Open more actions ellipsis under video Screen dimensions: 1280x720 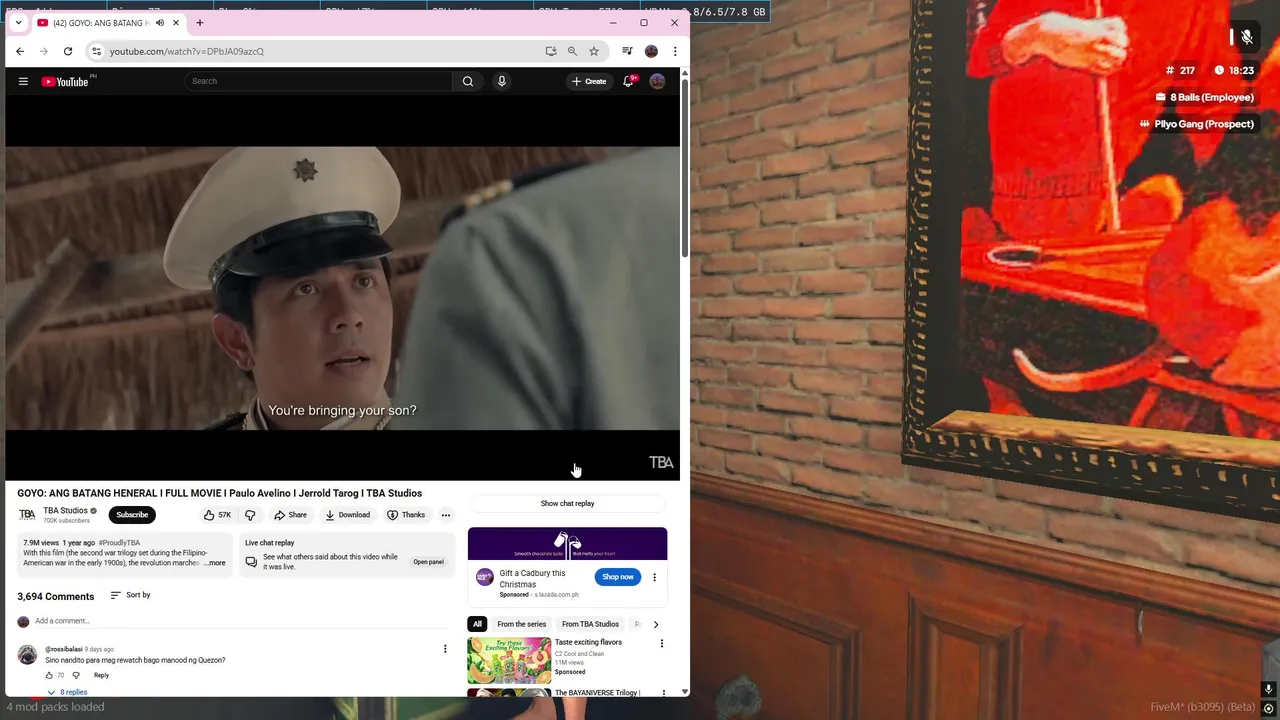446,515
